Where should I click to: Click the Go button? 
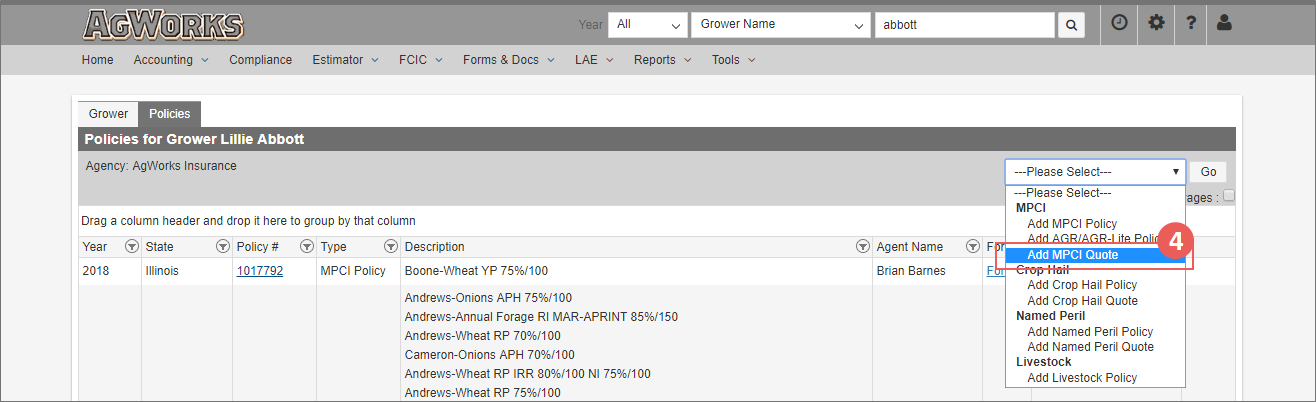click(1208, 172)
